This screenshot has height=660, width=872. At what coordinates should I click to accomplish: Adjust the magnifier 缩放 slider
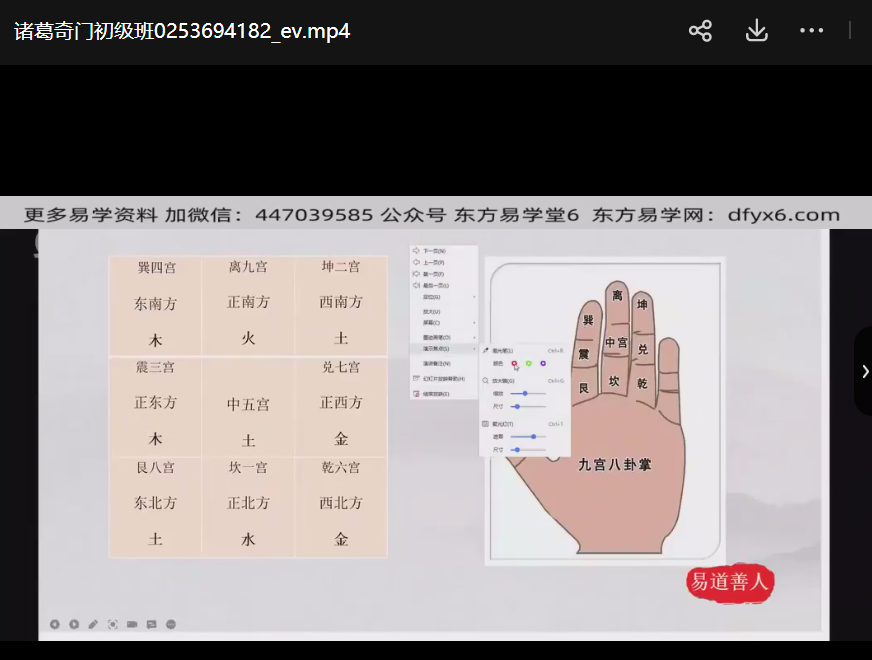[x=526, y=394]
